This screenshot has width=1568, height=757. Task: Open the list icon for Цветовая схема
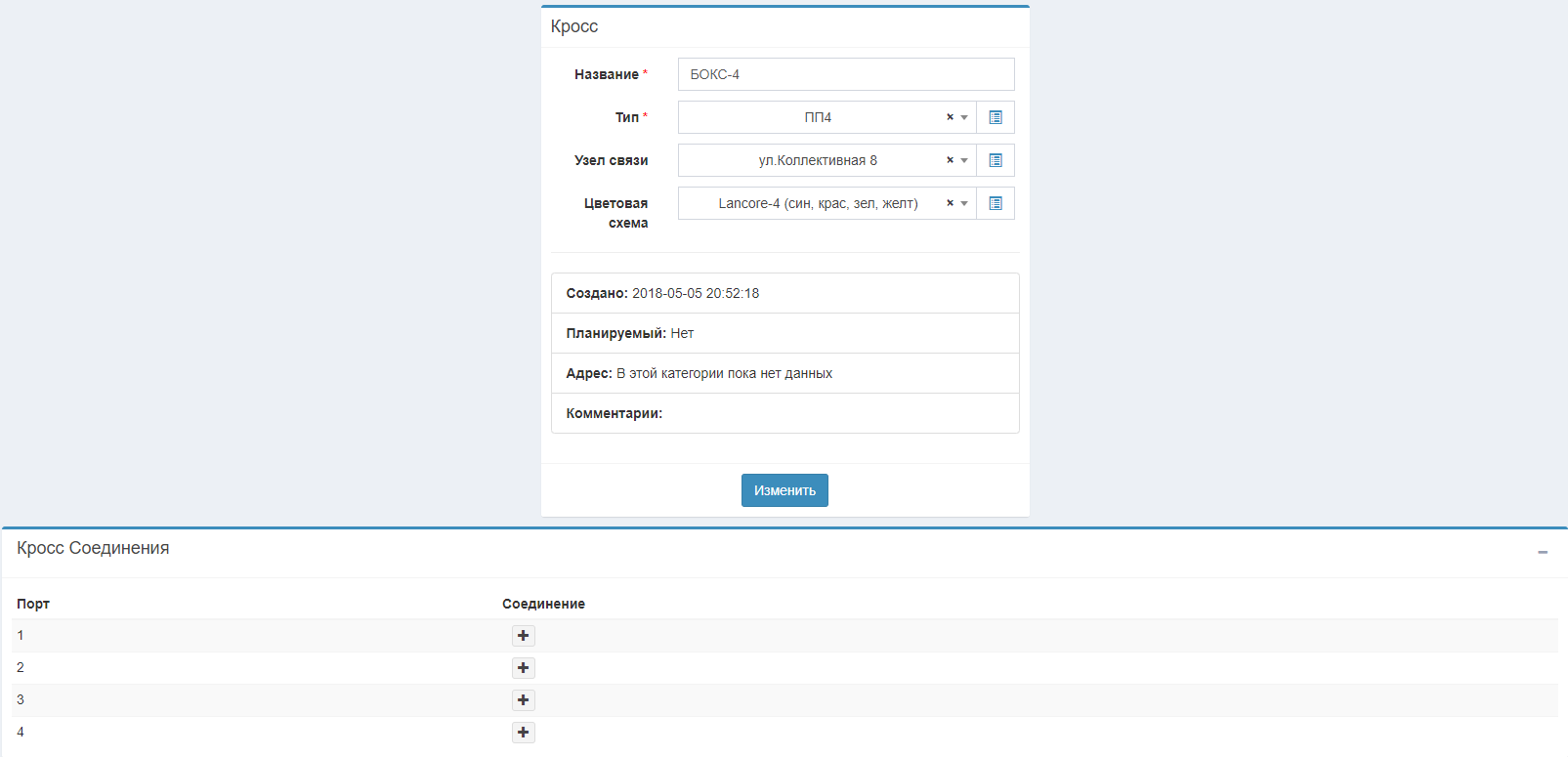[996, 203]
